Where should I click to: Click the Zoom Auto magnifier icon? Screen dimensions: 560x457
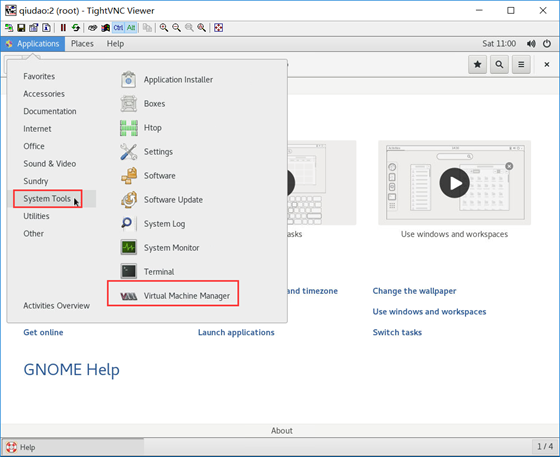(x=202, y=28)
